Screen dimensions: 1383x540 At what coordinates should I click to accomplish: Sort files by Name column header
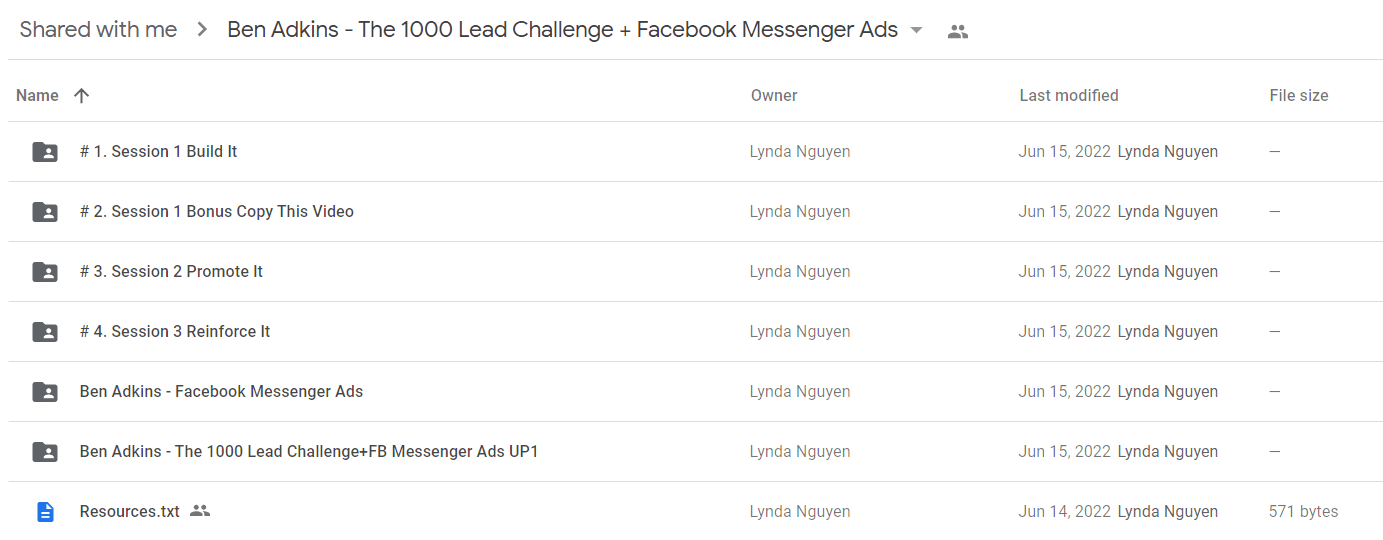coord(37,96)
